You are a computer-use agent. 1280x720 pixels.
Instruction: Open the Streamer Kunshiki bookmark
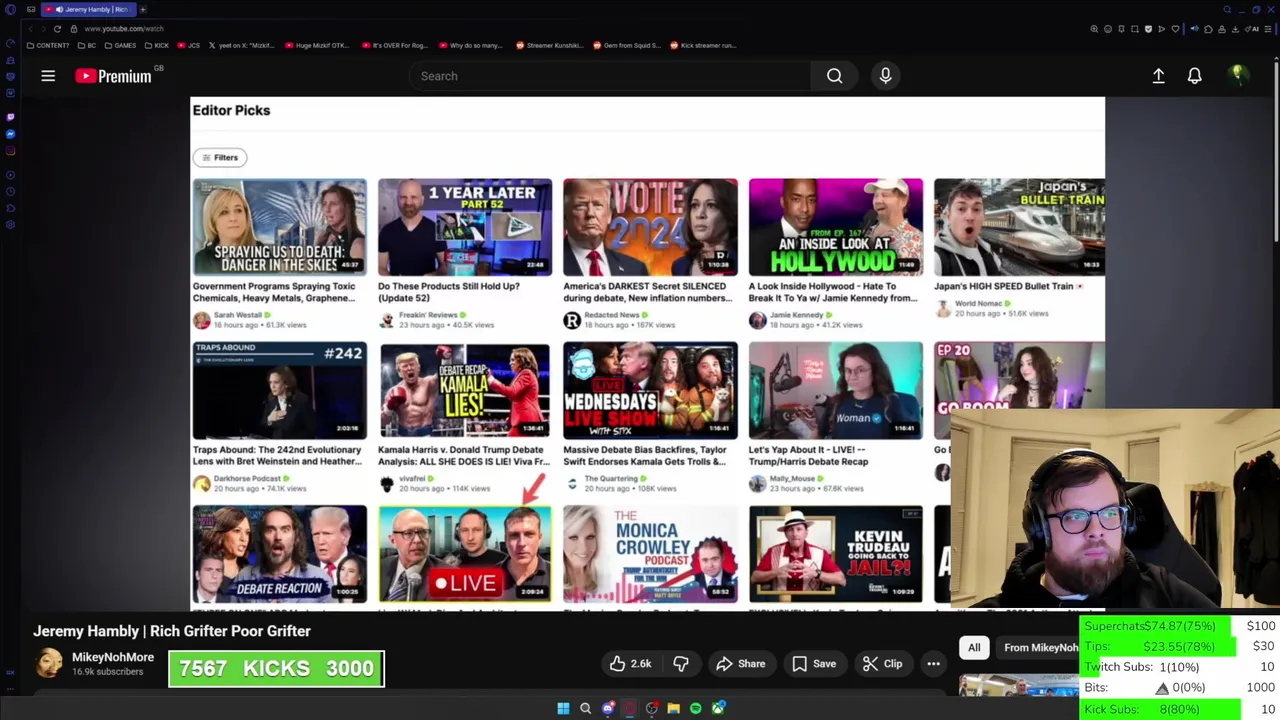point(550,45)
